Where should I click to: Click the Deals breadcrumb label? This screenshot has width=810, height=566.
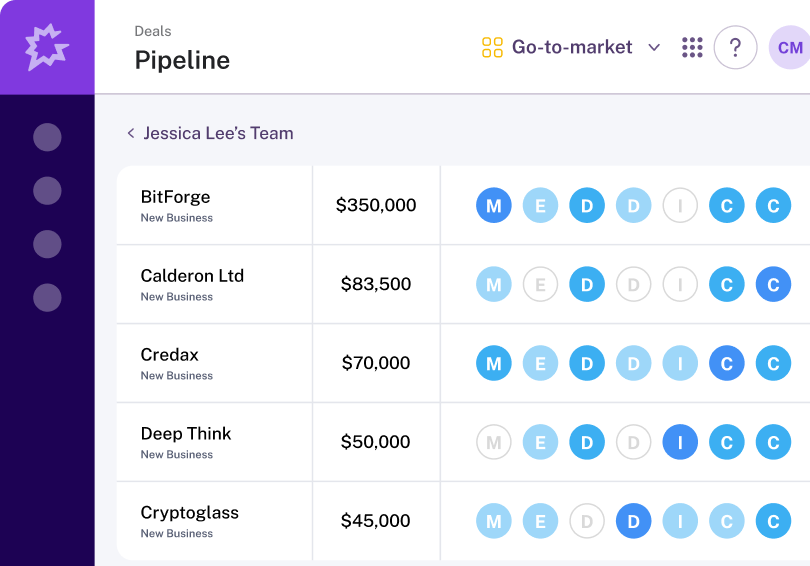(153, 31)
